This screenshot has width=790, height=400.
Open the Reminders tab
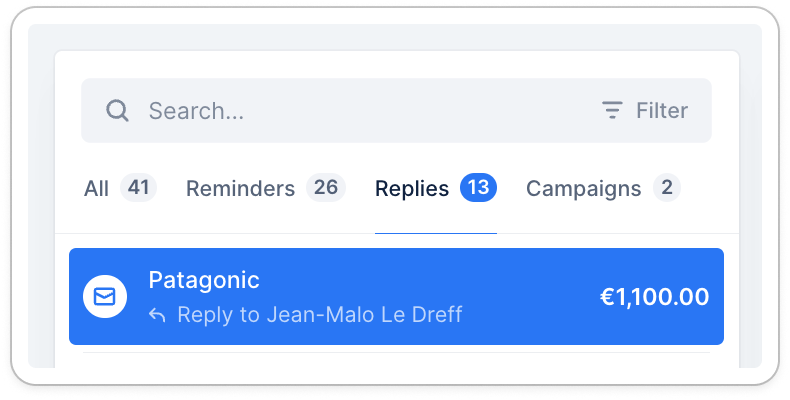tap(240, 188)
